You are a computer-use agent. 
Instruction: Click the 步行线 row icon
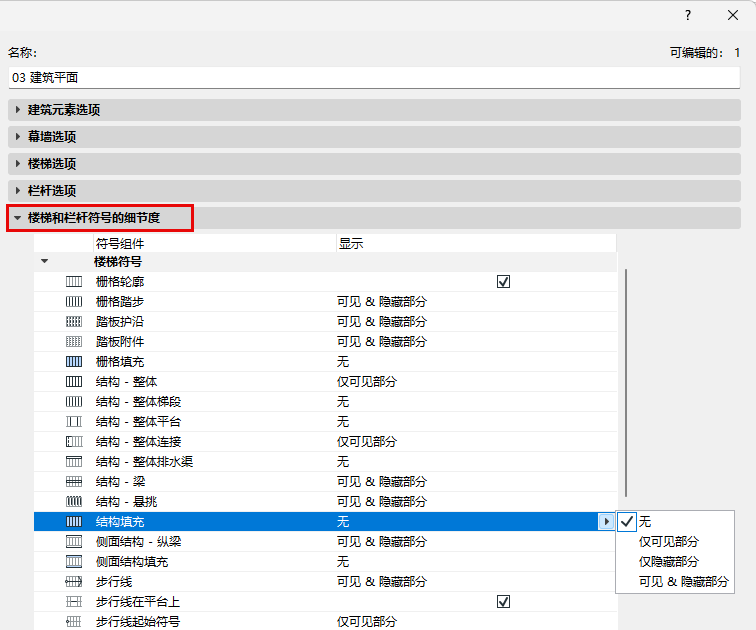point(74,582)
